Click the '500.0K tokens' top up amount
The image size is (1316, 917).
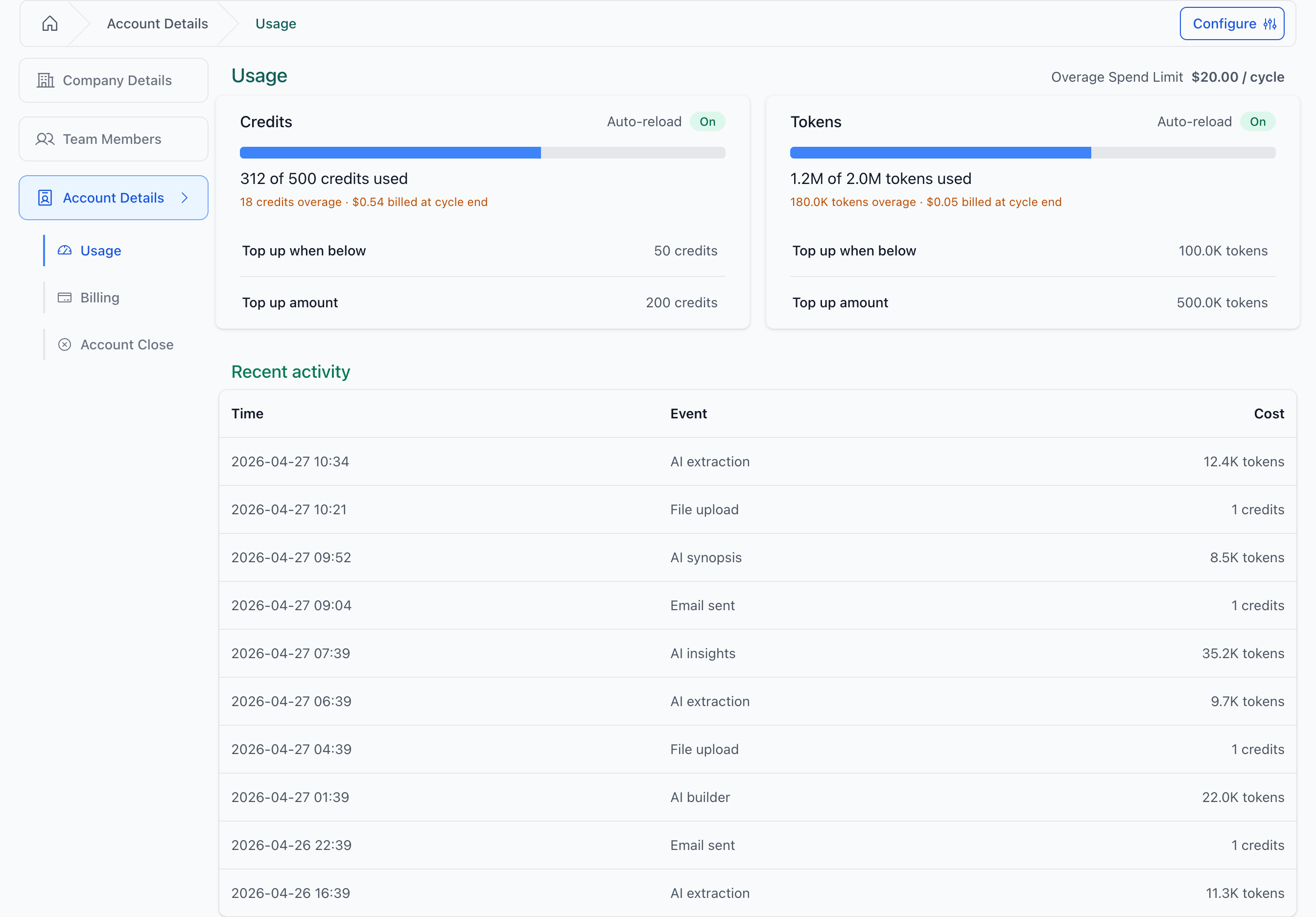point(1222,302)
